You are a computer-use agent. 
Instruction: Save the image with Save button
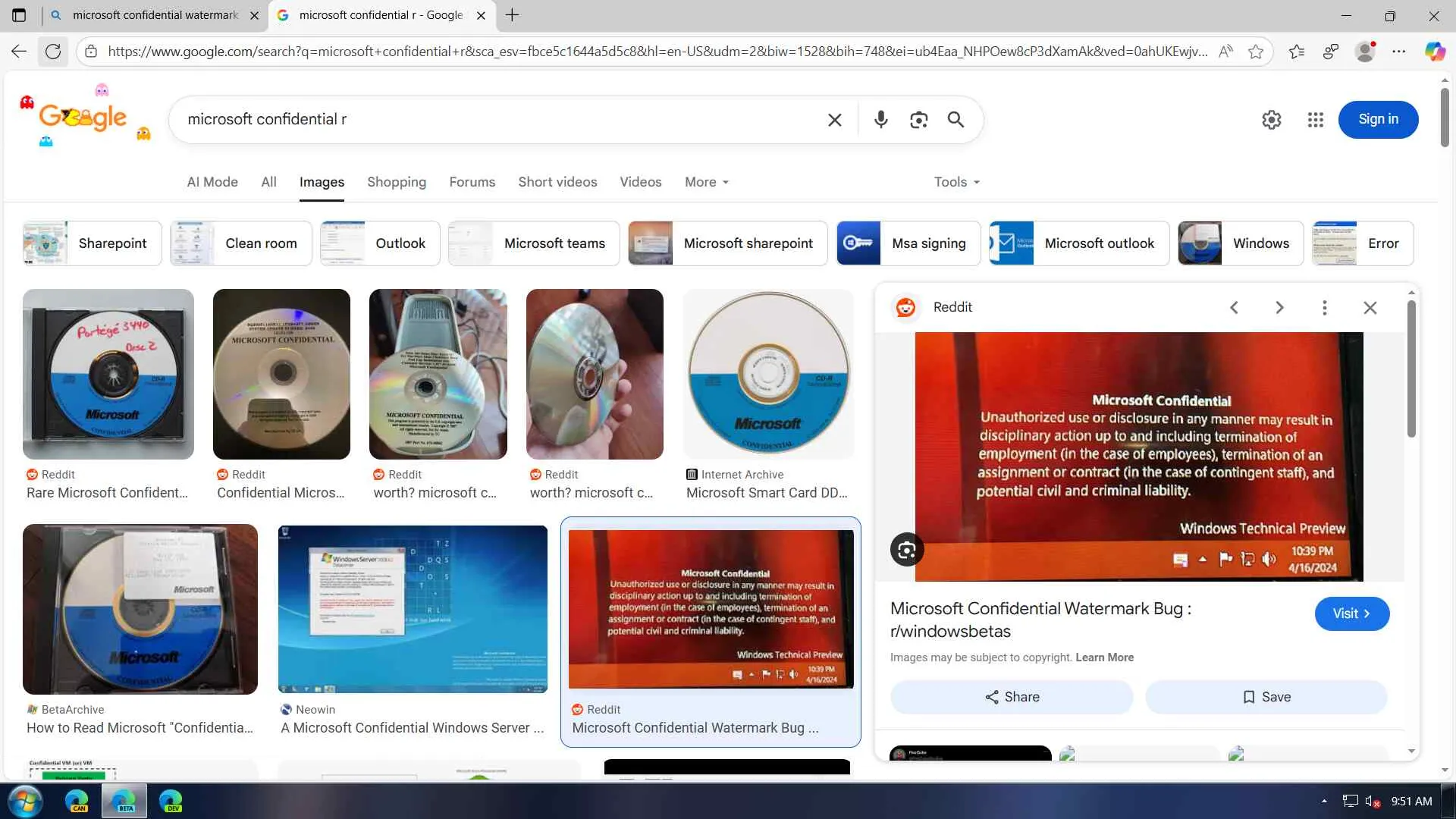coord(1266,697)
